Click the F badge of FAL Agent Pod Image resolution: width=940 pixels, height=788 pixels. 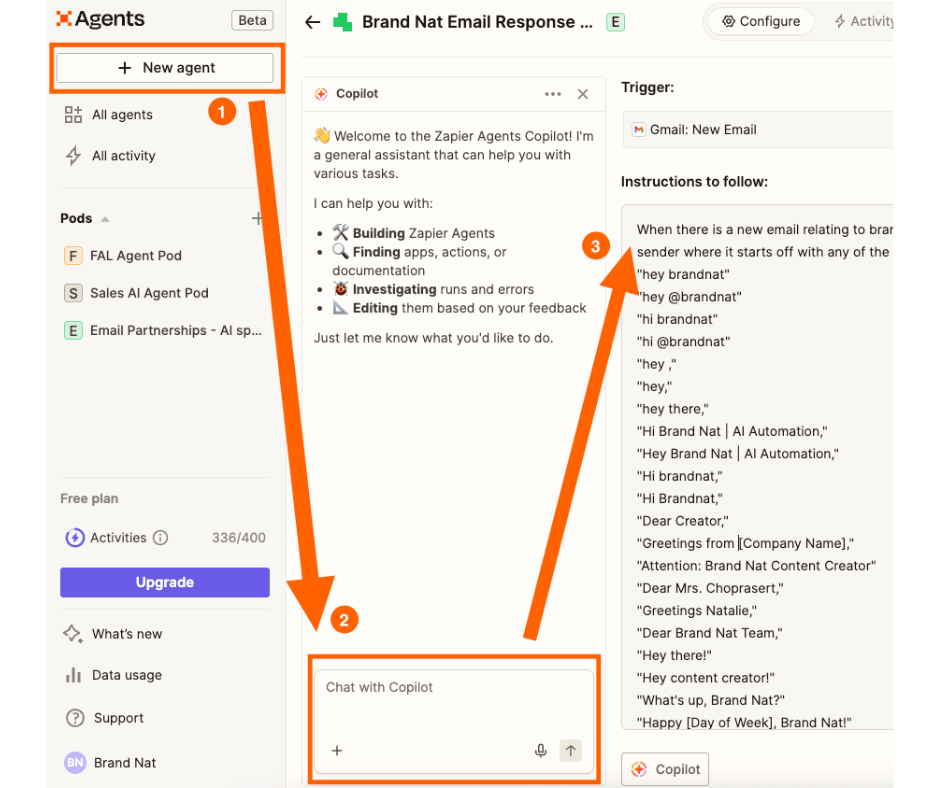coord(73,255)
